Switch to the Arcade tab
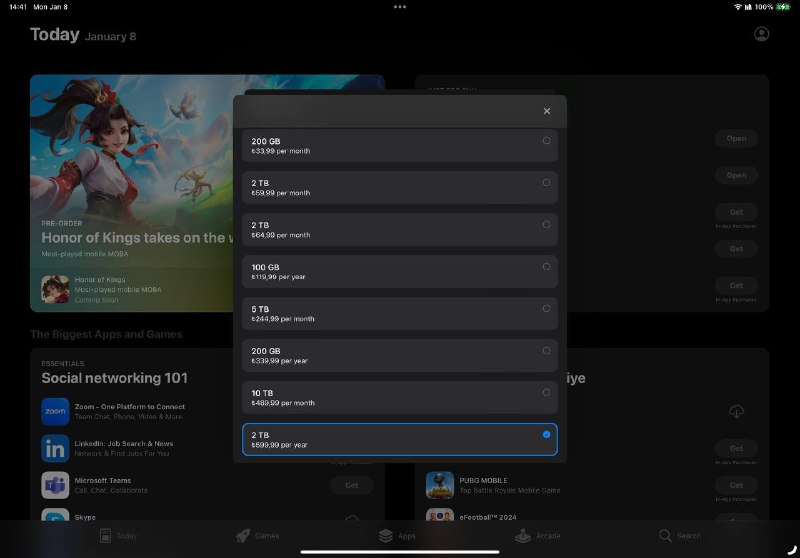 [537, 536]
